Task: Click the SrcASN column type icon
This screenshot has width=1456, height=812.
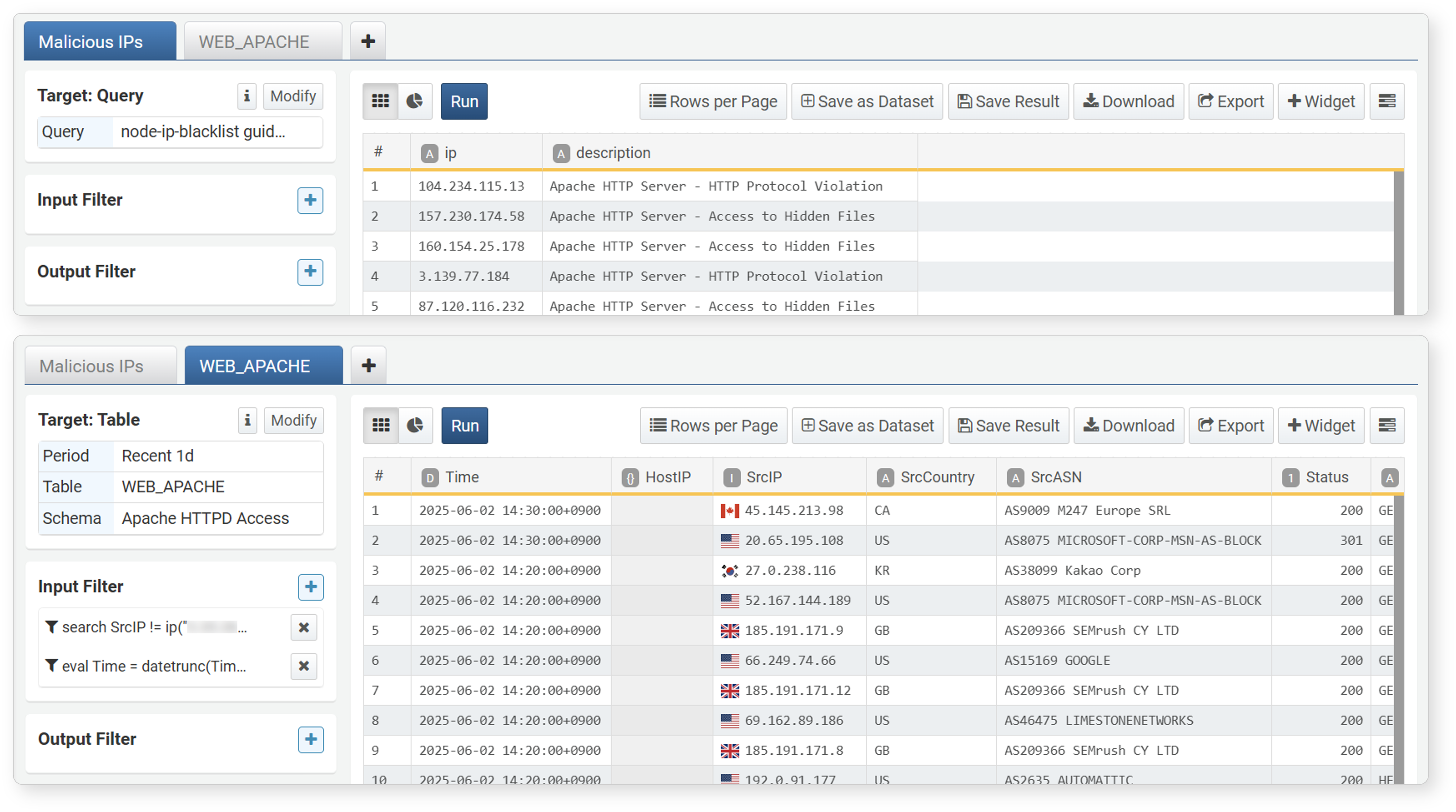Action: coord(1016,478)
